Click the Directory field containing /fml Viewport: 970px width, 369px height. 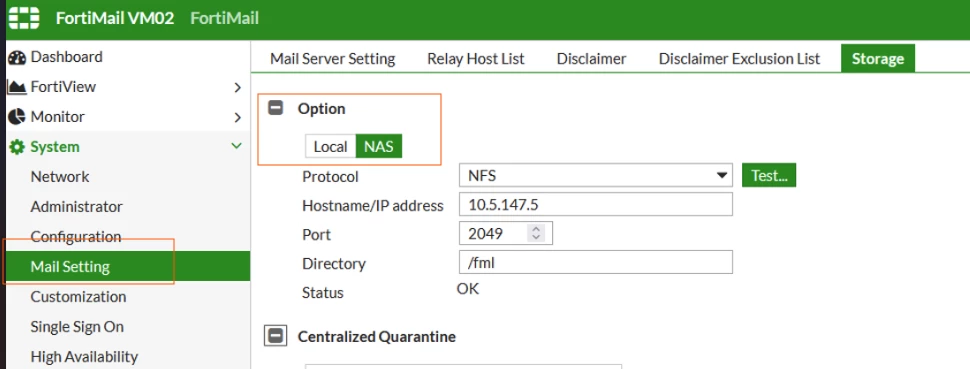(596, 262)
